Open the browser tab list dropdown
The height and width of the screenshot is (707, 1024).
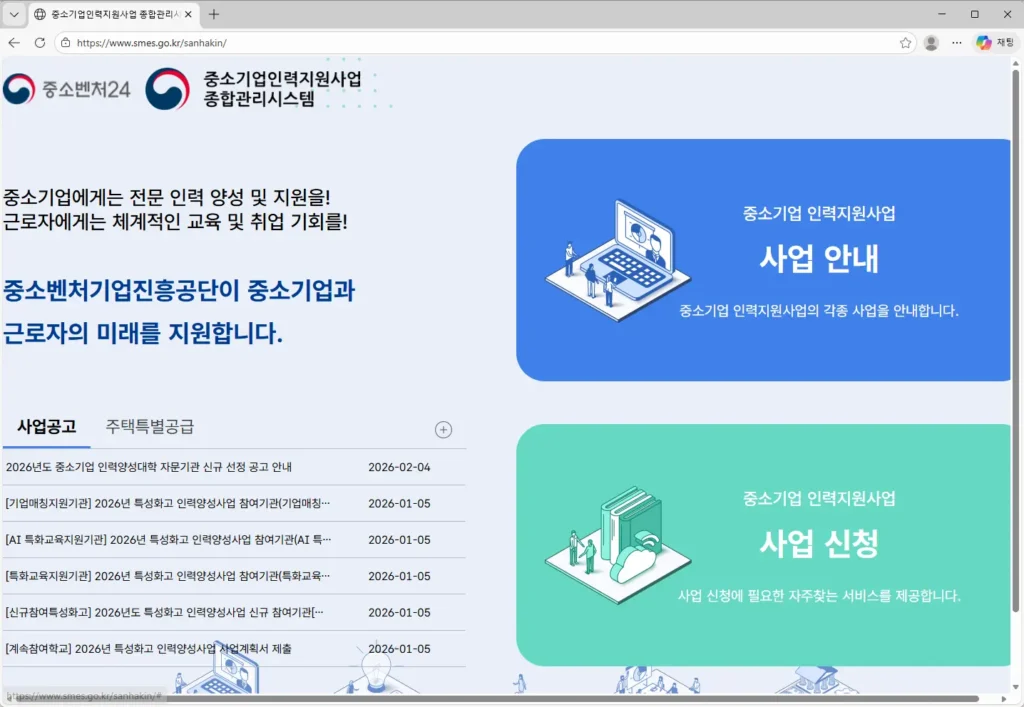[14, 14]
